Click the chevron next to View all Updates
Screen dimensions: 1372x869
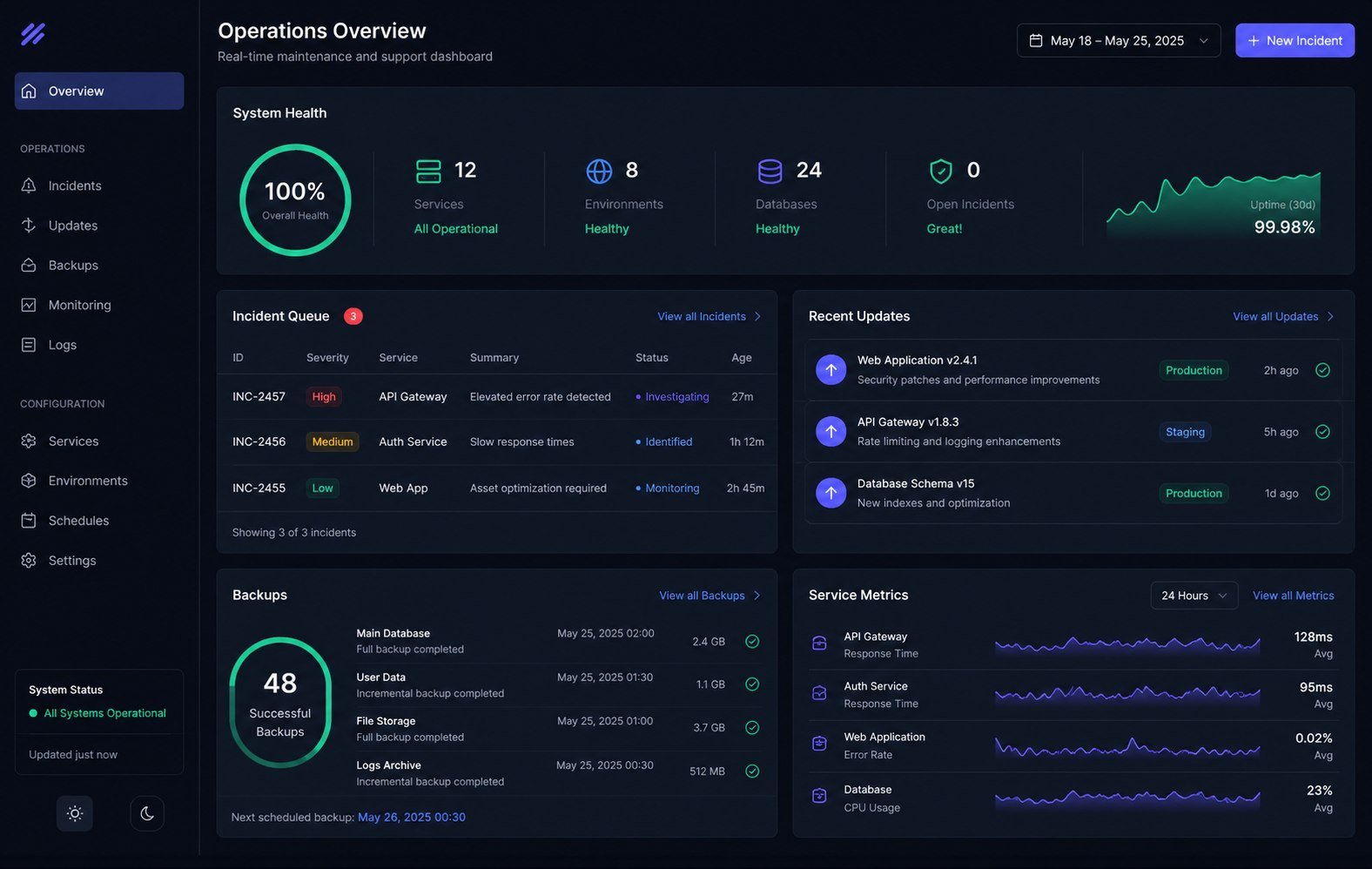click(1330, 316)
